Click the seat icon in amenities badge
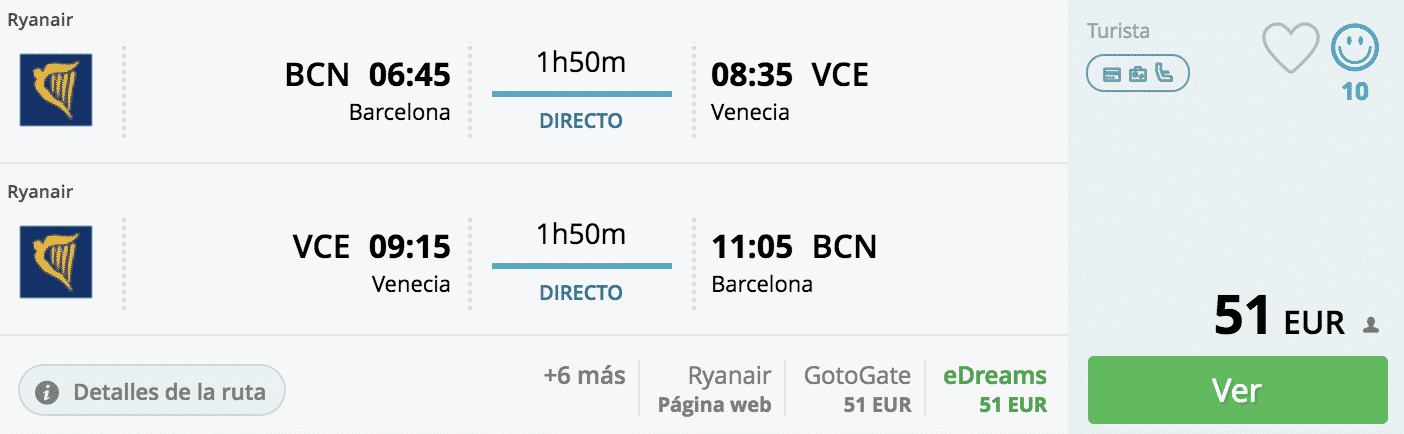 tap(1163, 72)
